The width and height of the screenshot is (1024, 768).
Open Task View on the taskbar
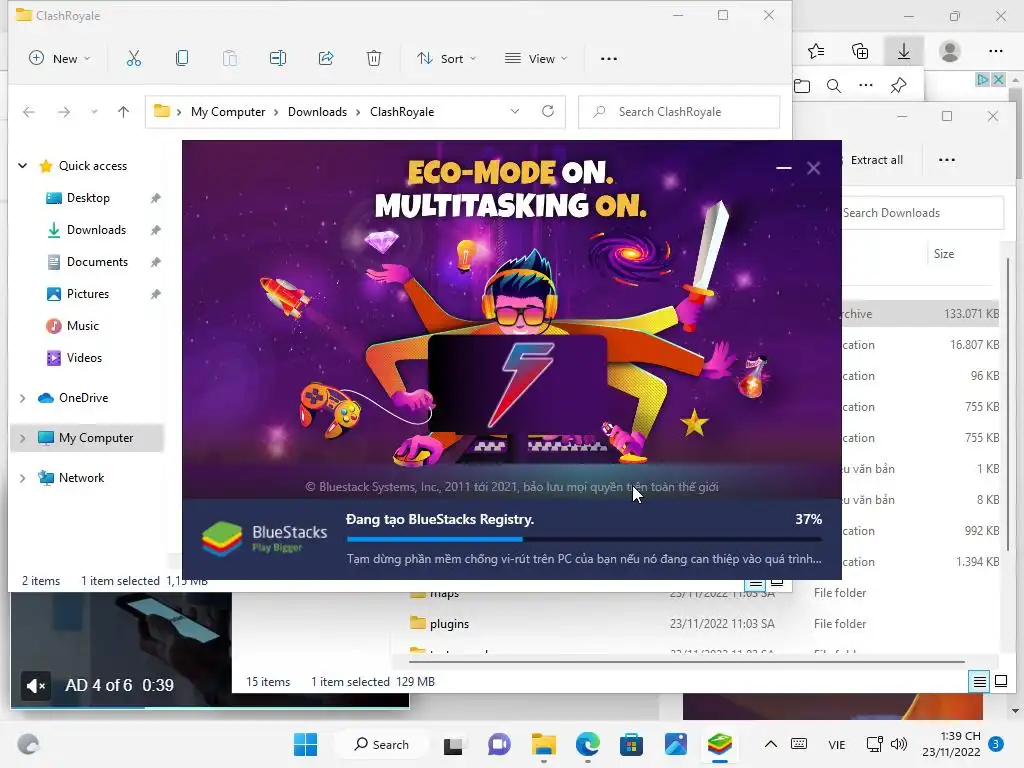[x=453, y=745]
